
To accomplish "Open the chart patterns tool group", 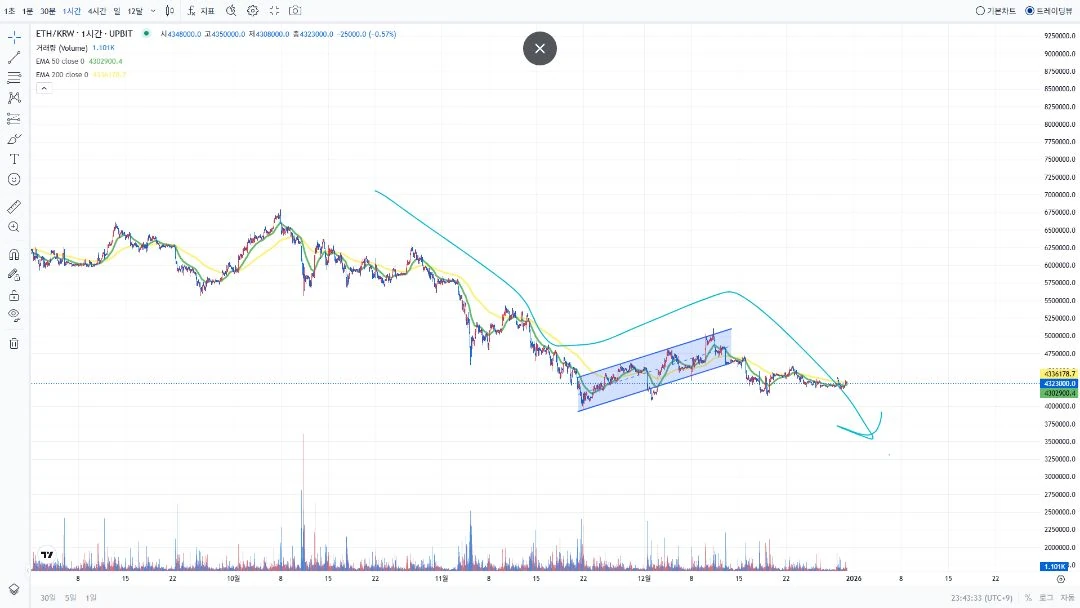I will pyautogui.click(x=14, y=98).
